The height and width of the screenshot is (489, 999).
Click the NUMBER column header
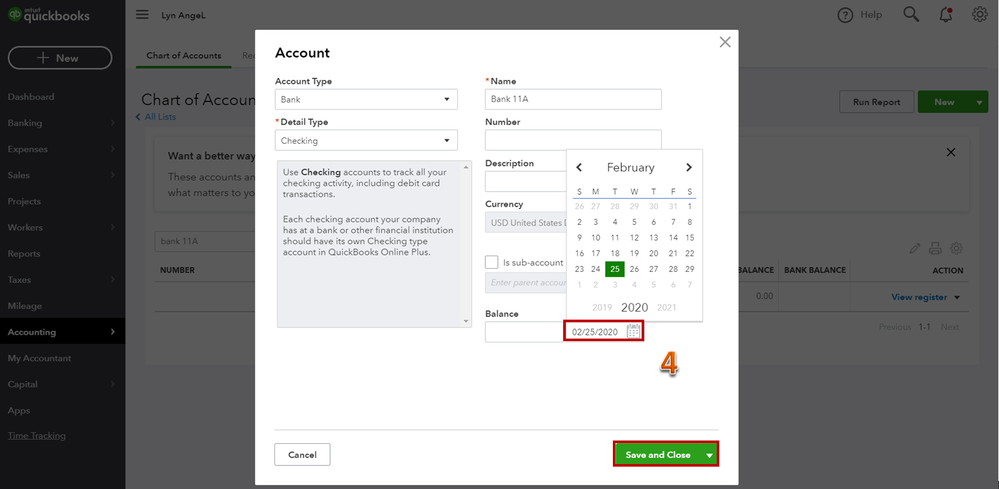click(177, 270)
